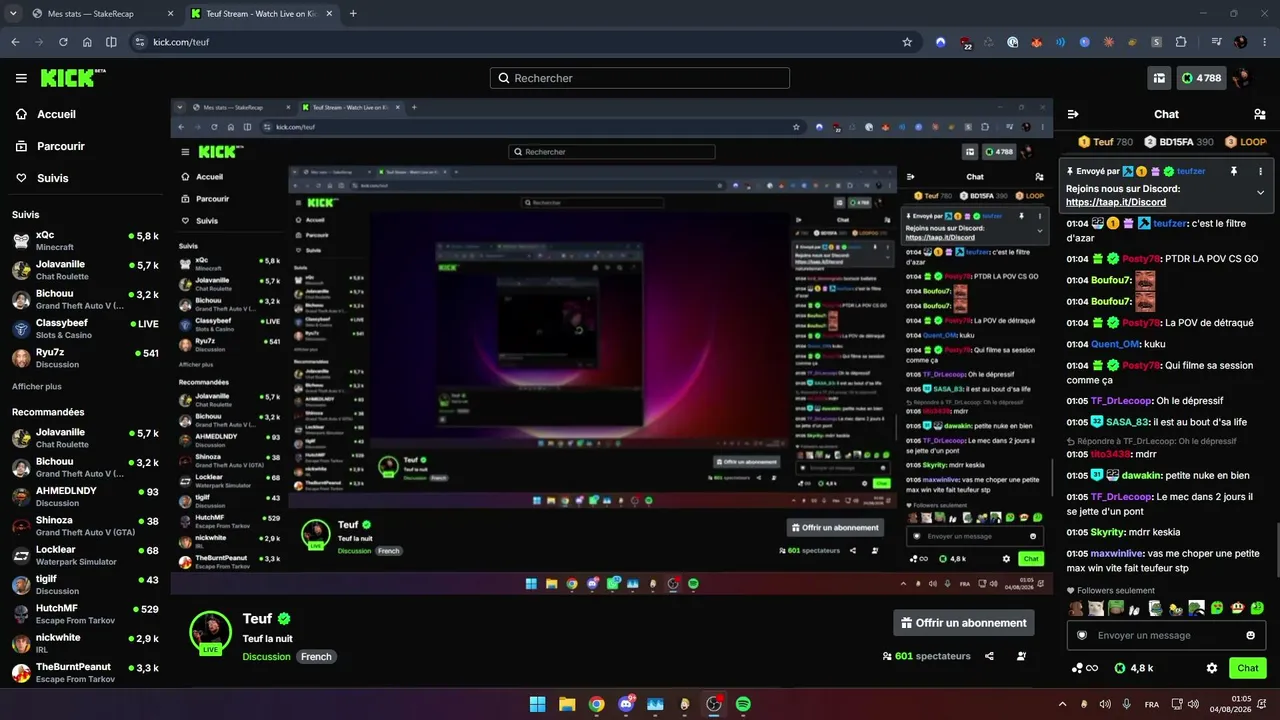Open Windows Start menu
Viewport: 1280px width, 720px height.
click(x=537, y=704)
